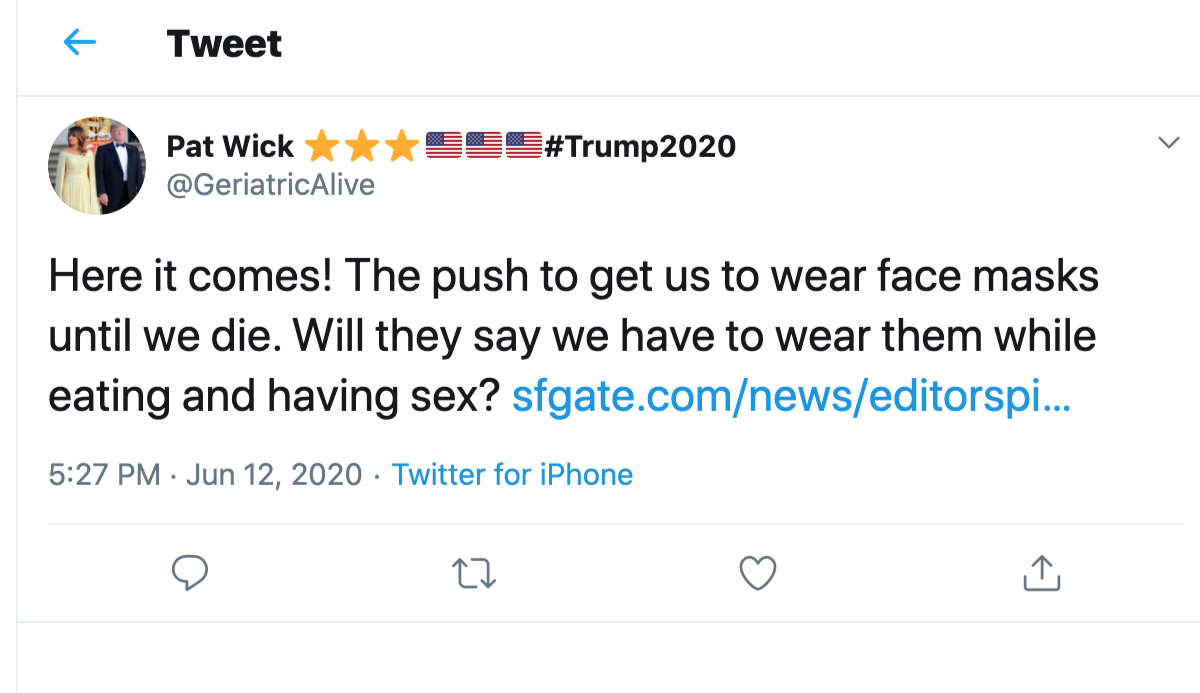The width and height of the screenshot is (1200, 693).
Task: Click the Pat Wick display name
Action: (230, 147)
